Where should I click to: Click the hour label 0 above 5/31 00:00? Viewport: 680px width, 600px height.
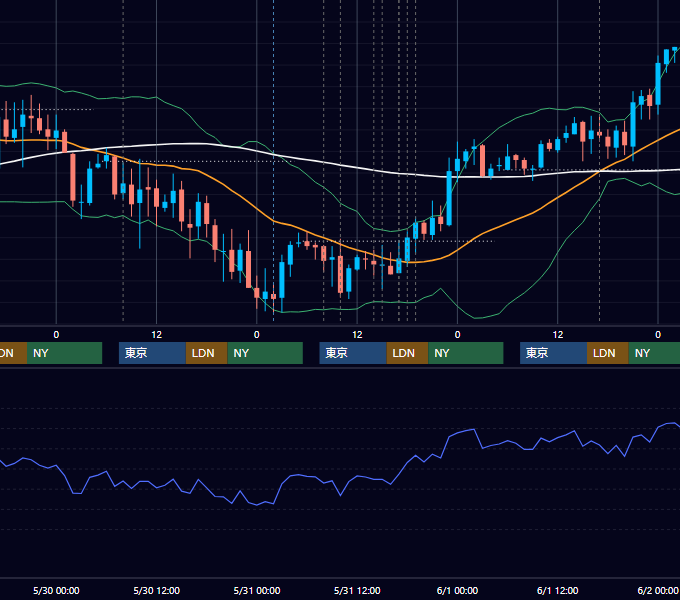coord(257,335)
